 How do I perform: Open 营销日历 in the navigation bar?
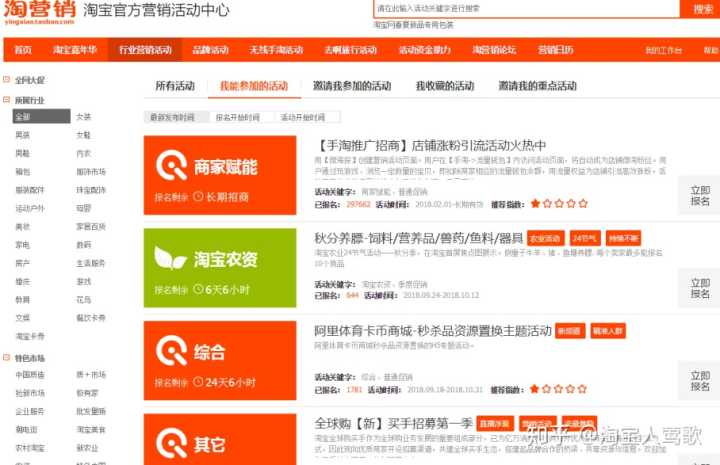pos(556,50)
